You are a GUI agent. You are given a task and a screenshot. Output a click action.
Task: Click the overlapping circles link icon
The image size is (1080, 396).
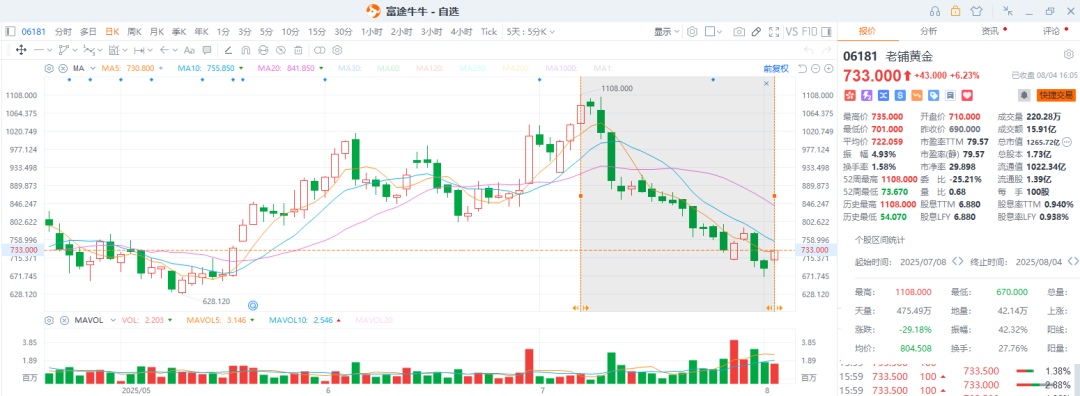320,50
